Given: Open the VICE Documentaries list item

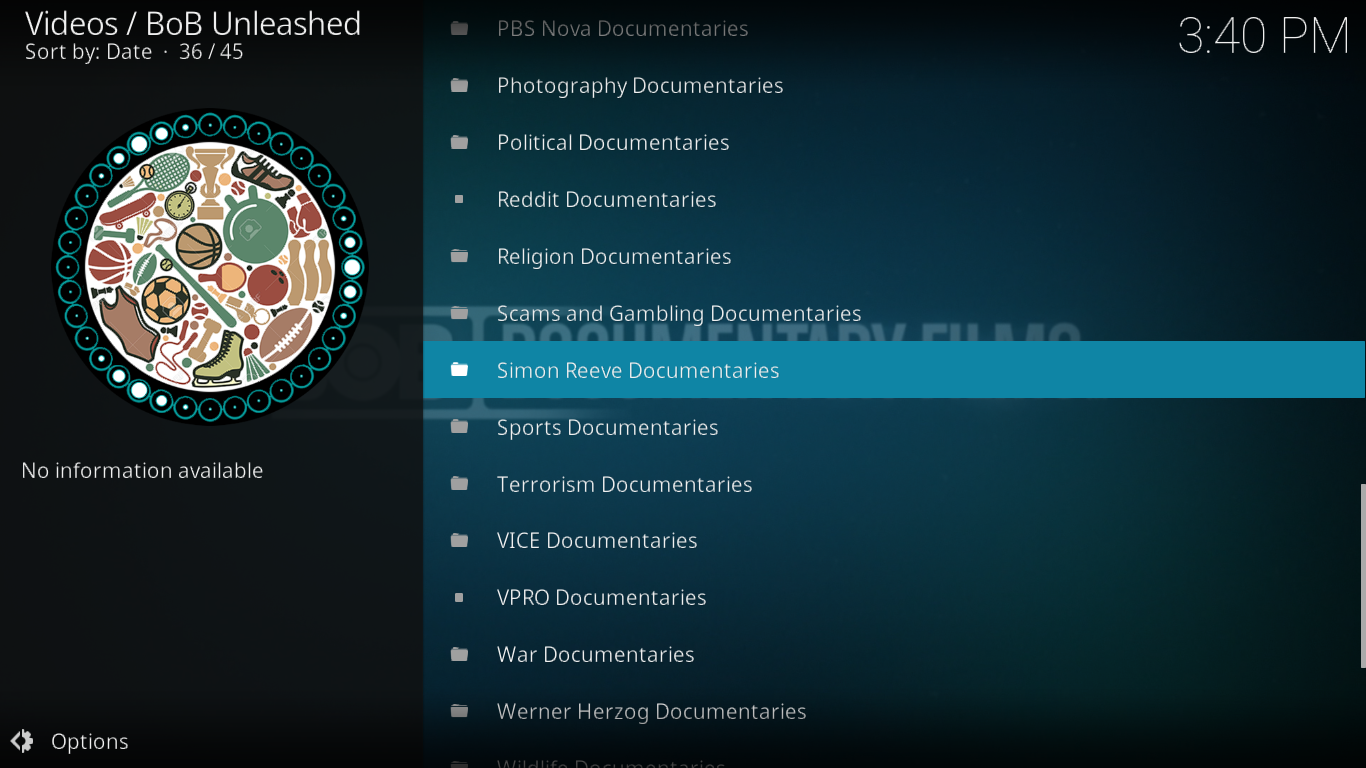Looking at the screenshot, I should pyautogui.click(x=597, y=541).
